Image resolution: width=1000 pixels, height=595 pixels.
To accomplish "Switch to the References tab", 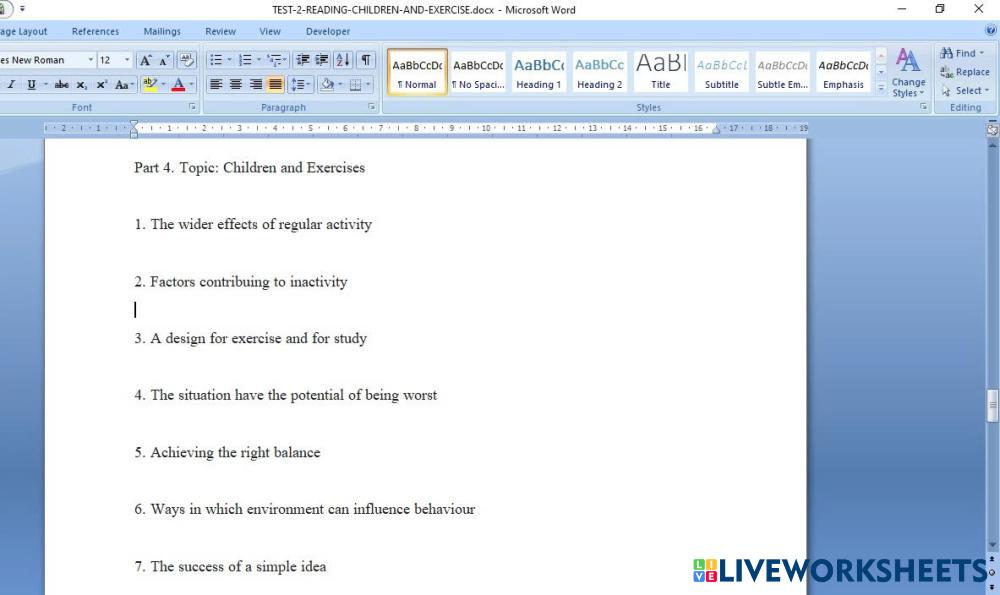I will (x=95, y=32).
